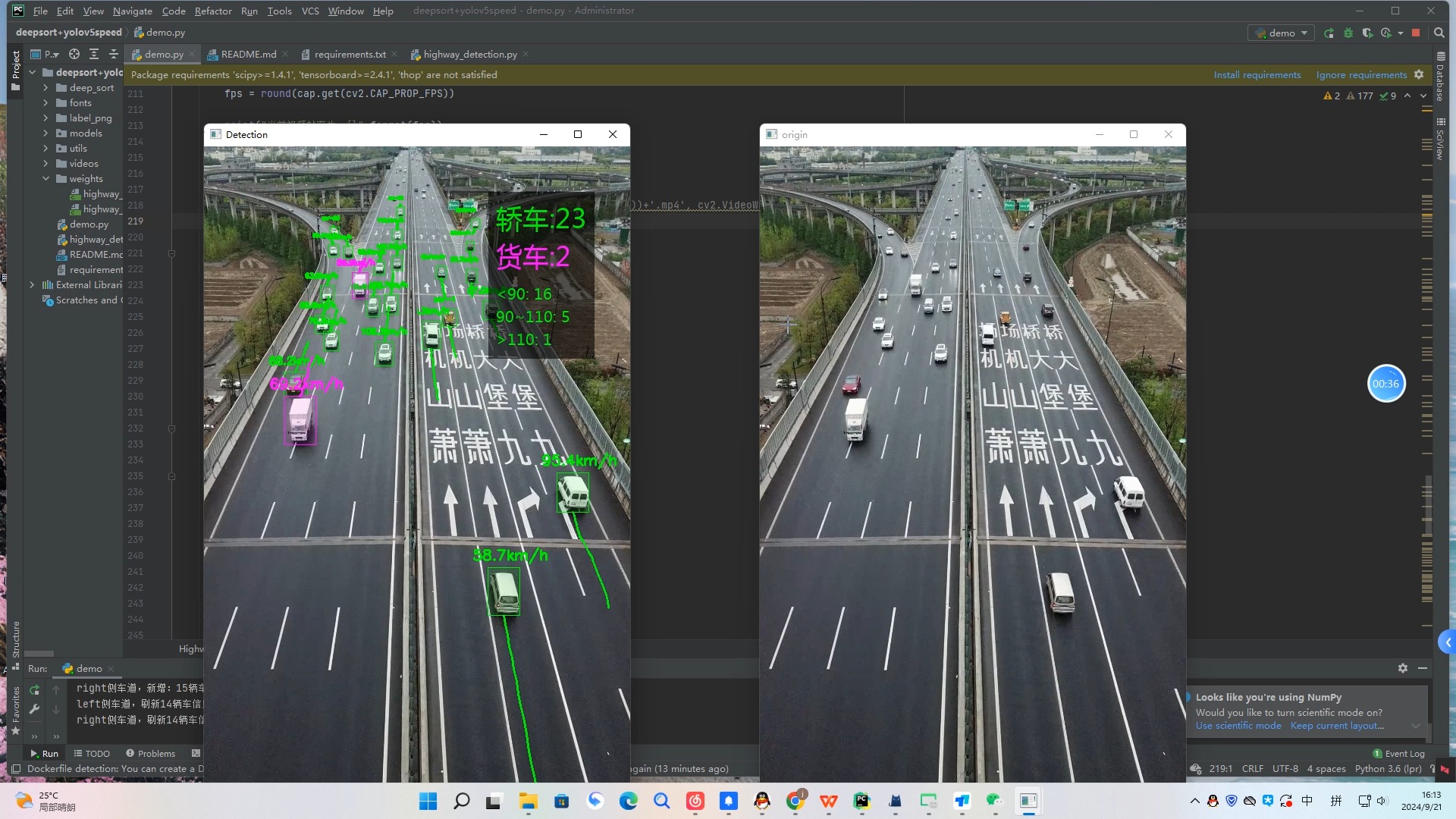The height and width of the screenshot is (819, 1456).
Task: Click Install requirements link in warning bar
Action: (1257, 75)
